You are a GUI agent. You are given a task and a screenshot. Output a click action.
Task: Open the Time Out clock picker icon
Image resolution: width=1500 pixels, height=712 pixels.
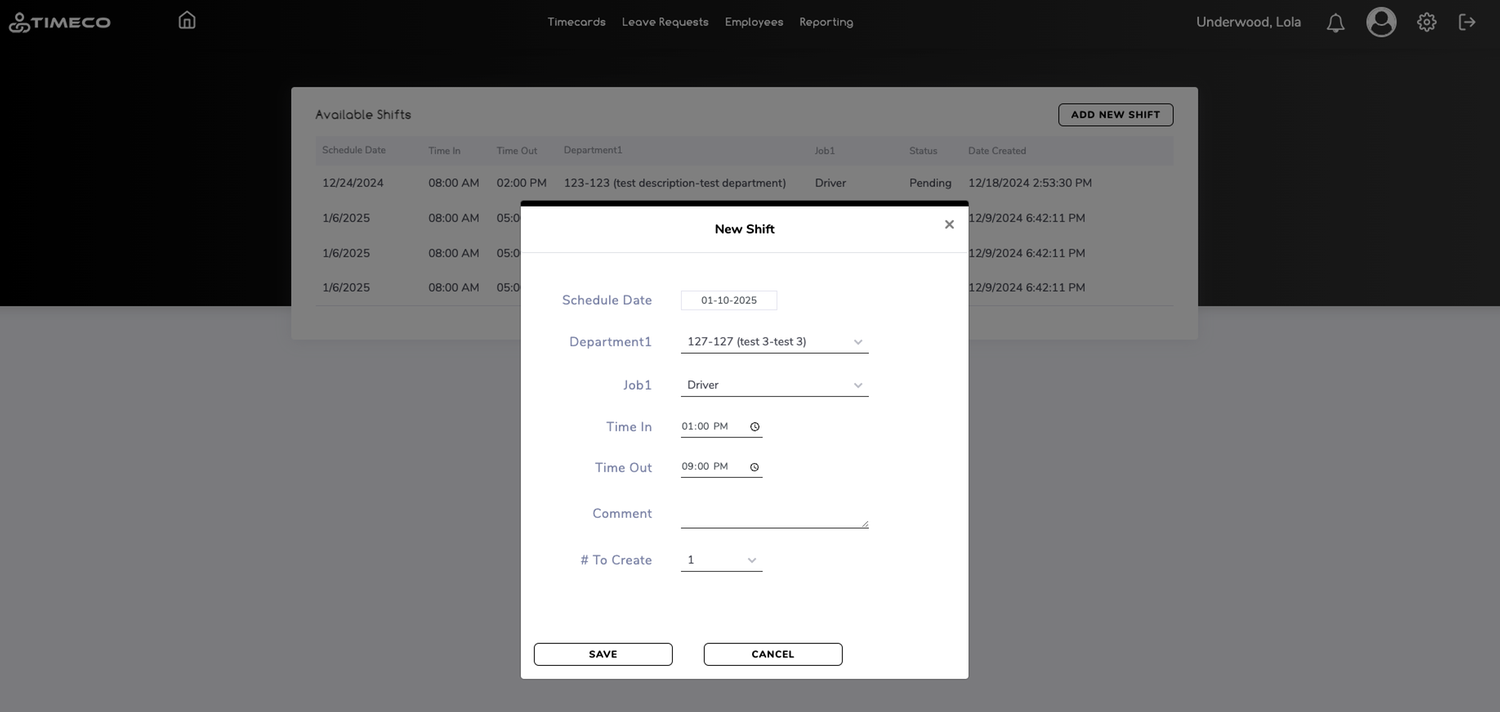tap(755, 467)
